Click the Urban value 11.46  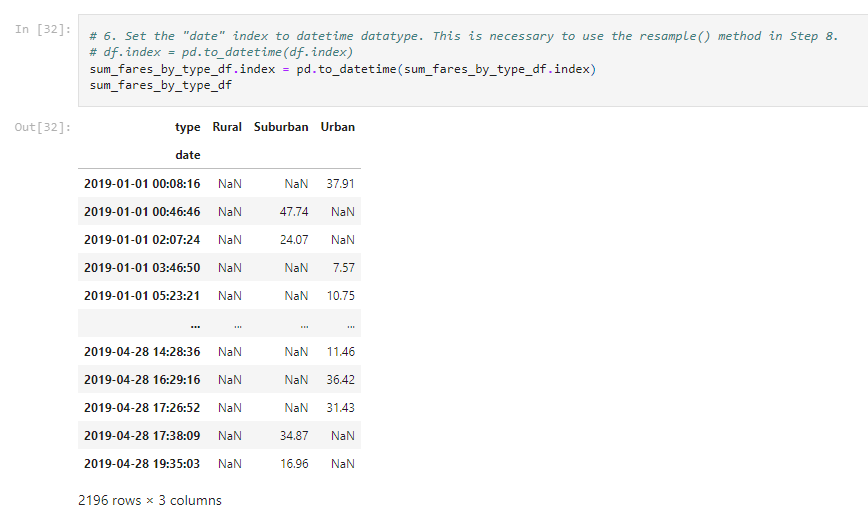click(340, 352)
